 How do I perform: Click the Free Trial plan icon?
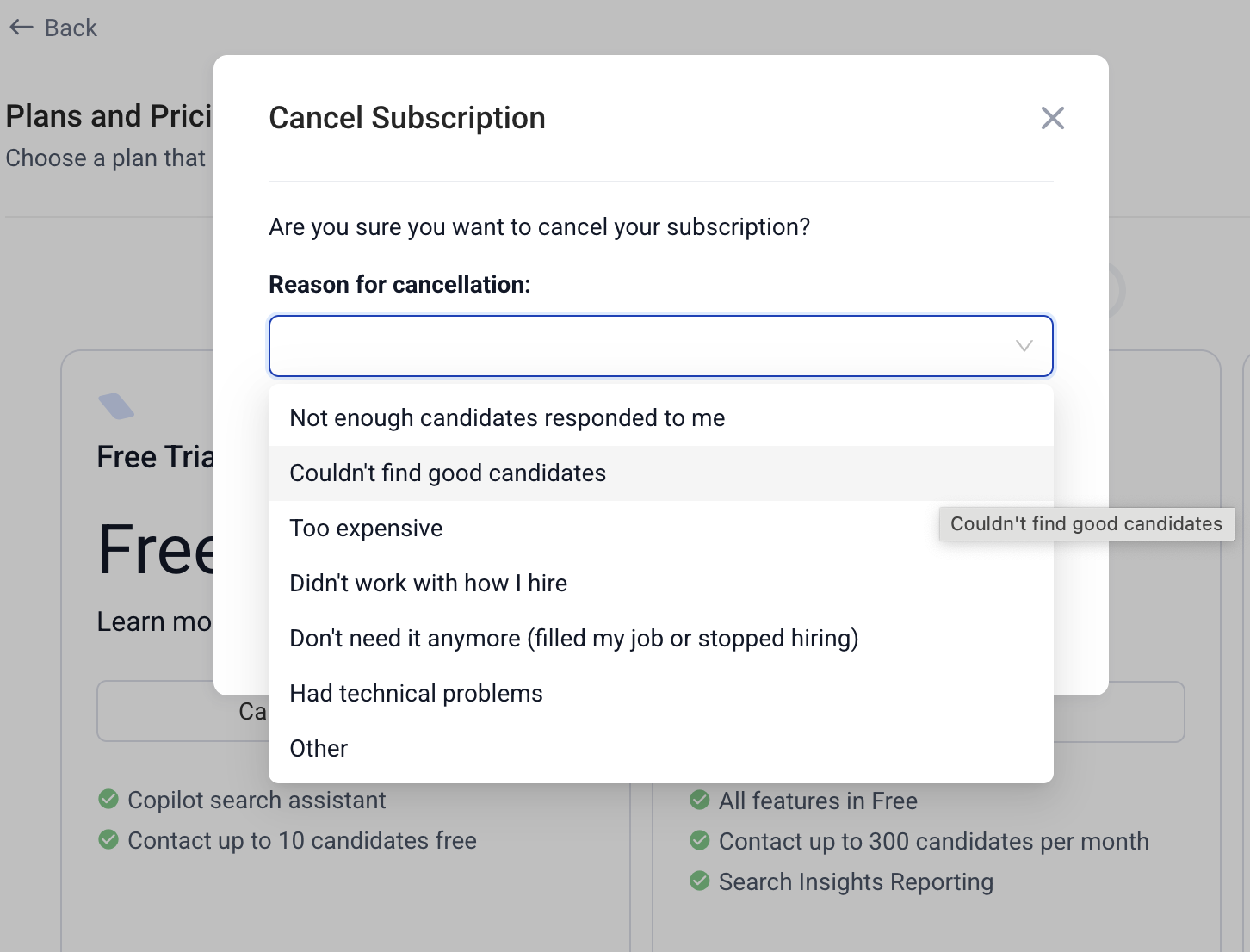116,405
